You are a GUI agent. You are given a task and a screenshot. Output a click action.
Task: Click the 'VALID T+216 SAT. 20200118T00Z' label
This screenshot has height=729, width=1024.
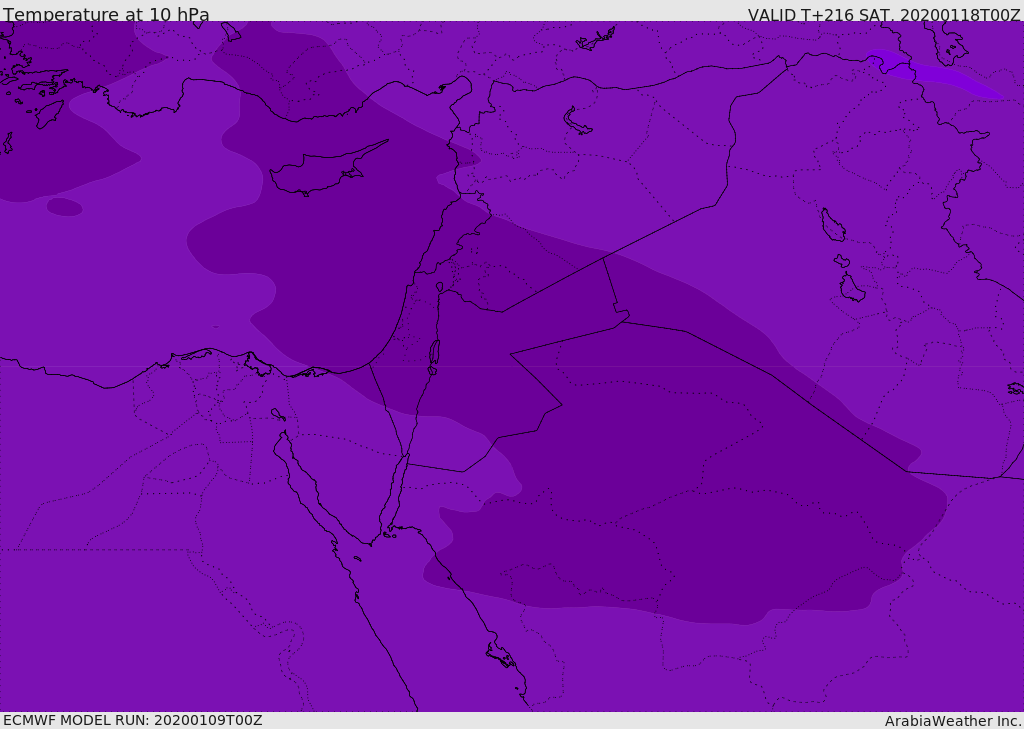(x=884, y=15)
